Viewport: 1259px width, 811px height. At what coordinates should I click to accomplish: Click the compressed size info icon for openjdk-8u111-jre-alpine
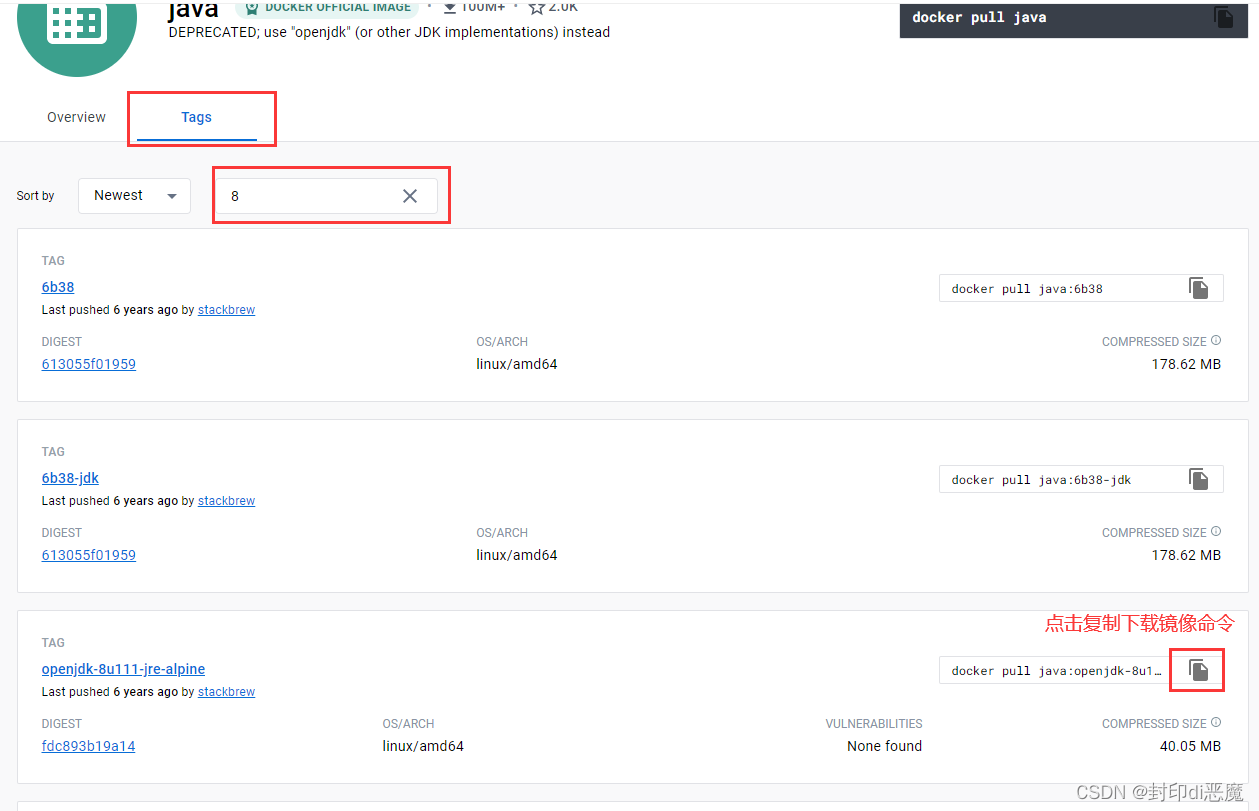click(1216, 723)
